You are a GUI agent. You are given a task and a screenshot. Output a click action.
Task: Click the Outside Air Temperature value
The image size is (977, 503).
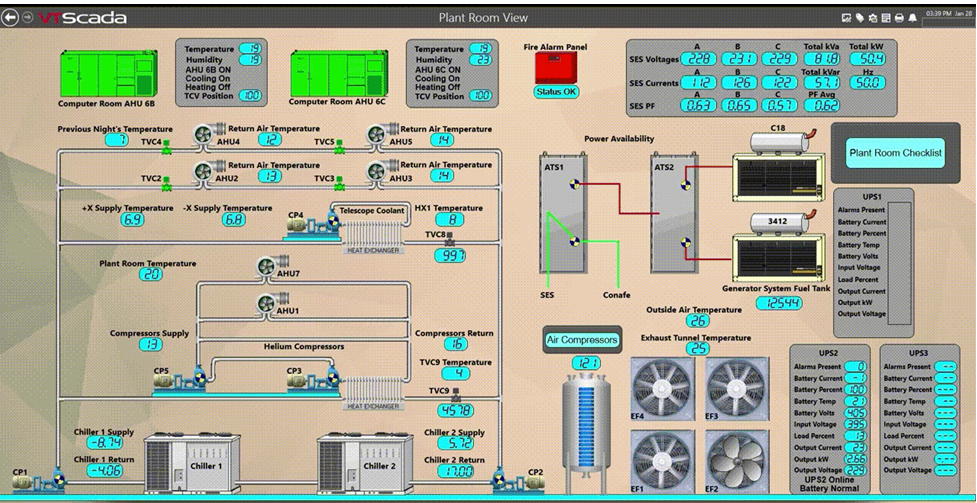(x=697, y=321)
